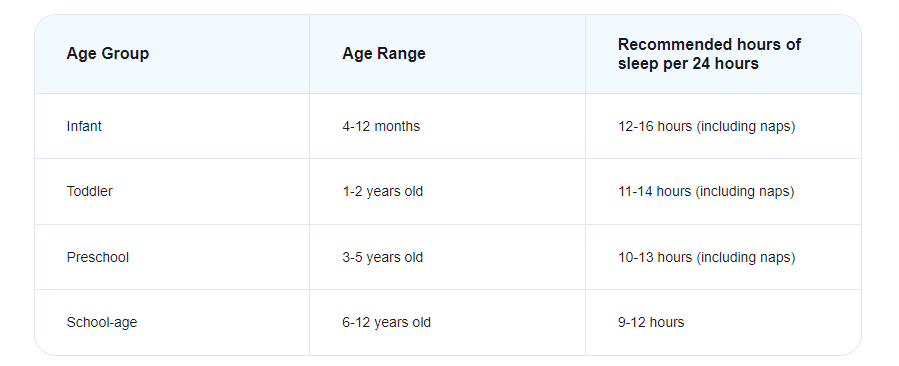
Task: Click the 9-12 hours cell
Action: coord(723,322)
